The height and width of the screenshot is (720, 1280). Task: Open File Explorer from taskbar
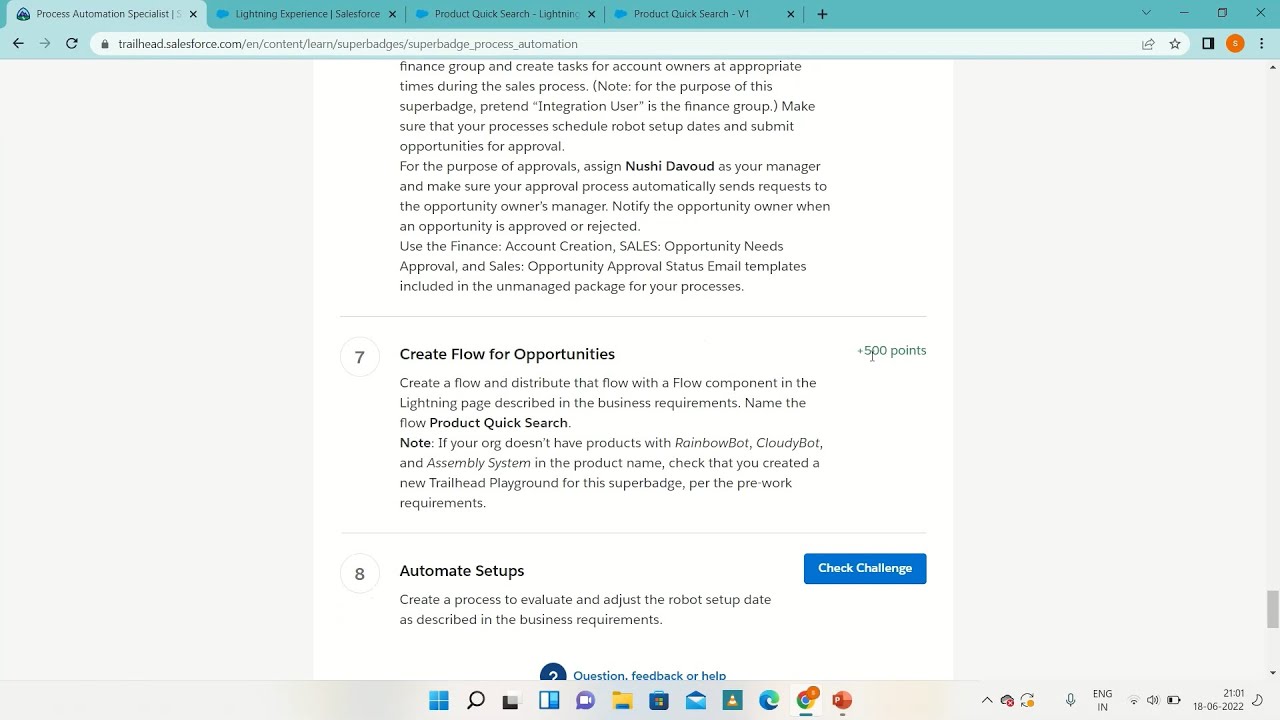622,700
